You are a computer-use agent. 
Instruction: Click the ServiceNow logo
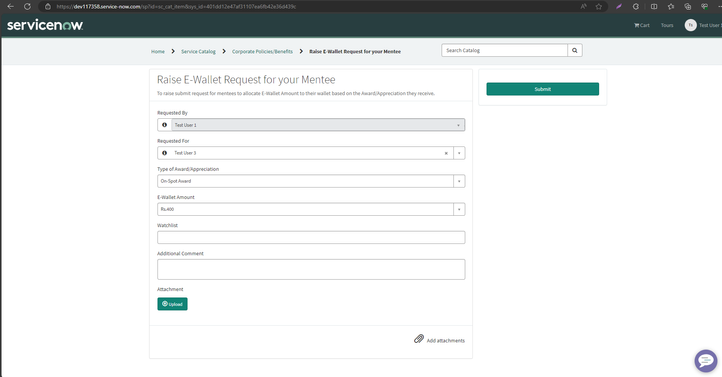coord(45,25)
